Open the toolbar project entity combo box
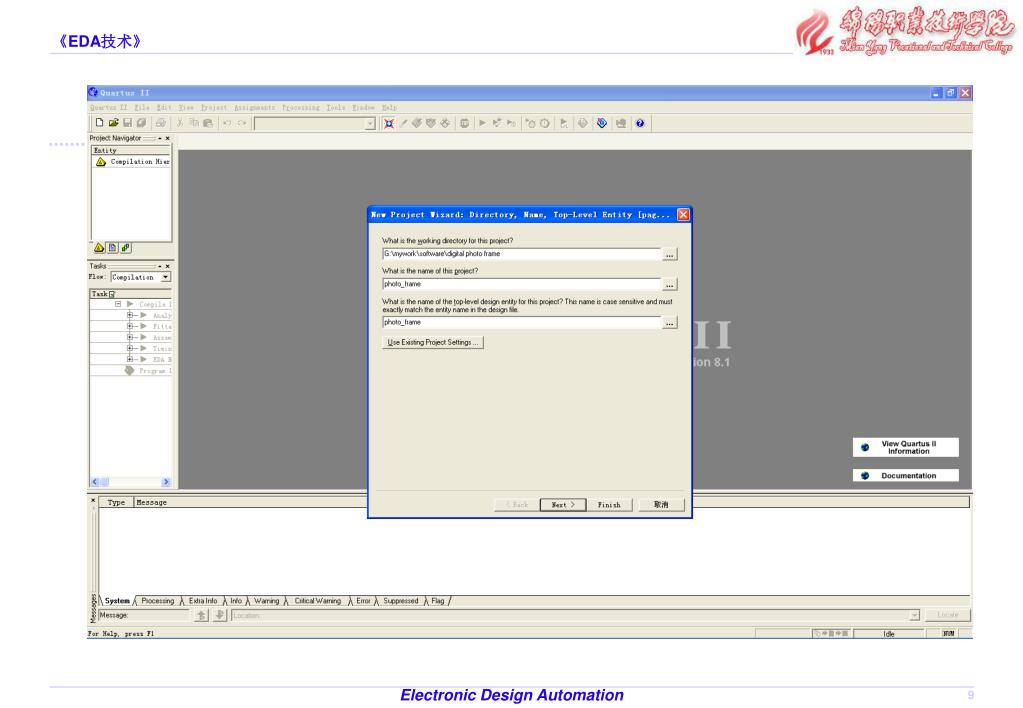 315,123
